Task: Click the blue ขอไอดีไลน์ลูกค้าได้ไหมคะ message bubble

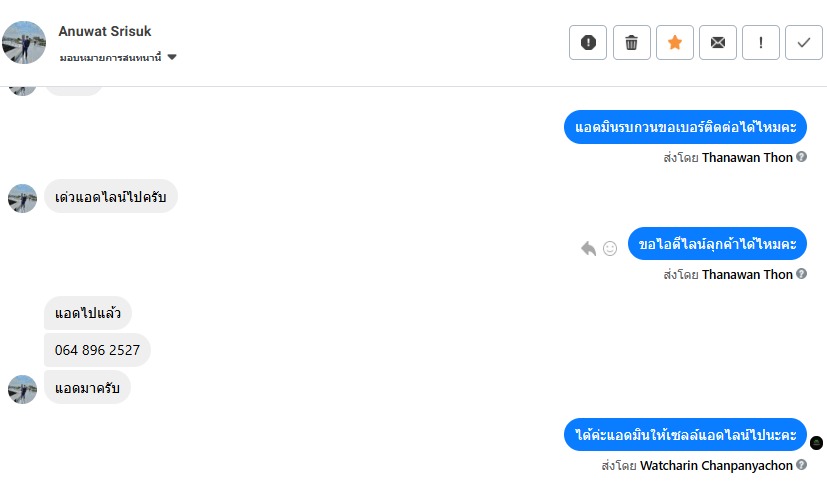Action: (717, 244)
